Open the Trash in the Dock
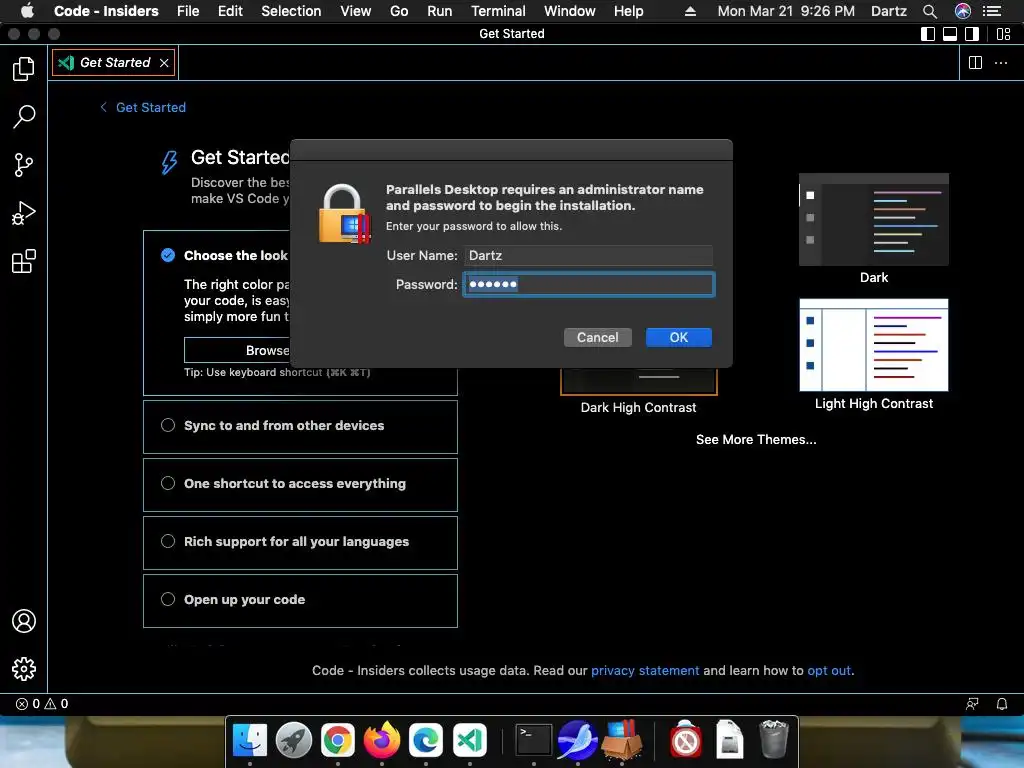 tap(774, 740)
